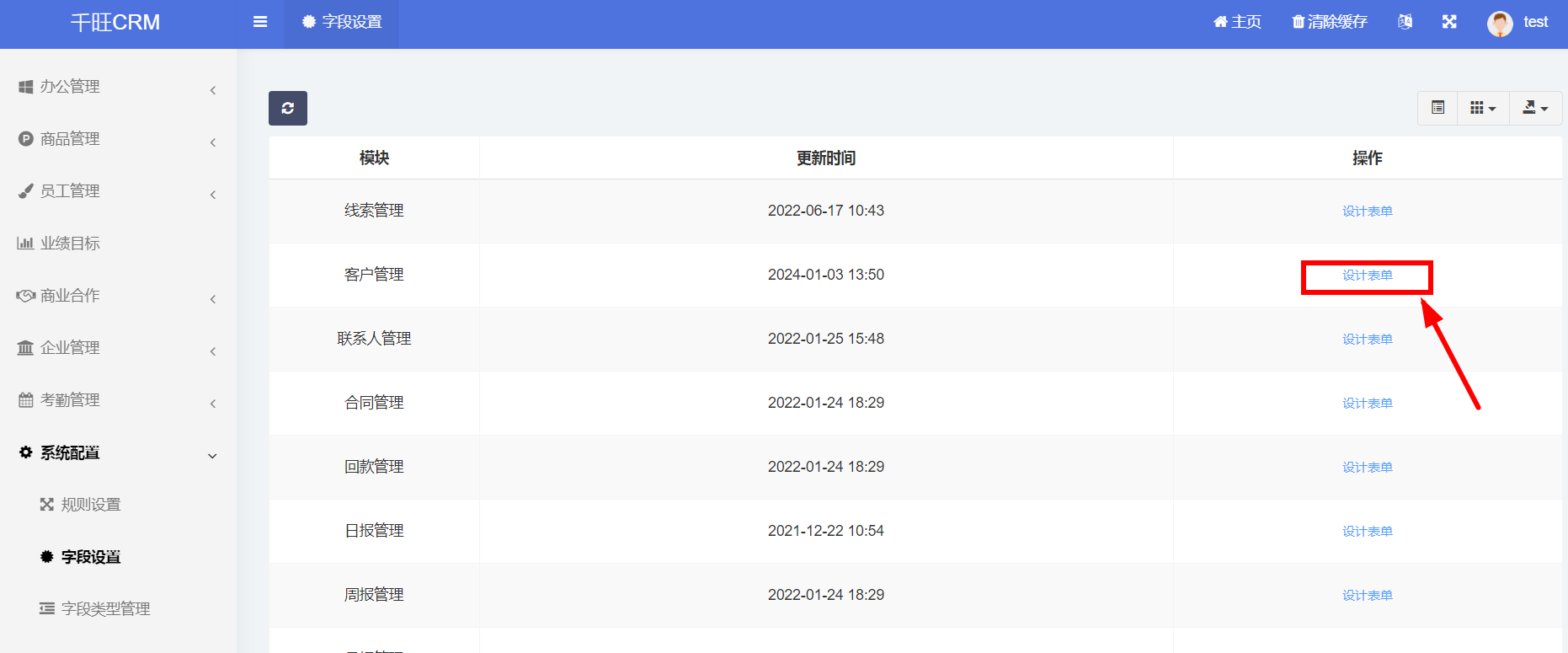Expand the 办公管理 menu

118,87
